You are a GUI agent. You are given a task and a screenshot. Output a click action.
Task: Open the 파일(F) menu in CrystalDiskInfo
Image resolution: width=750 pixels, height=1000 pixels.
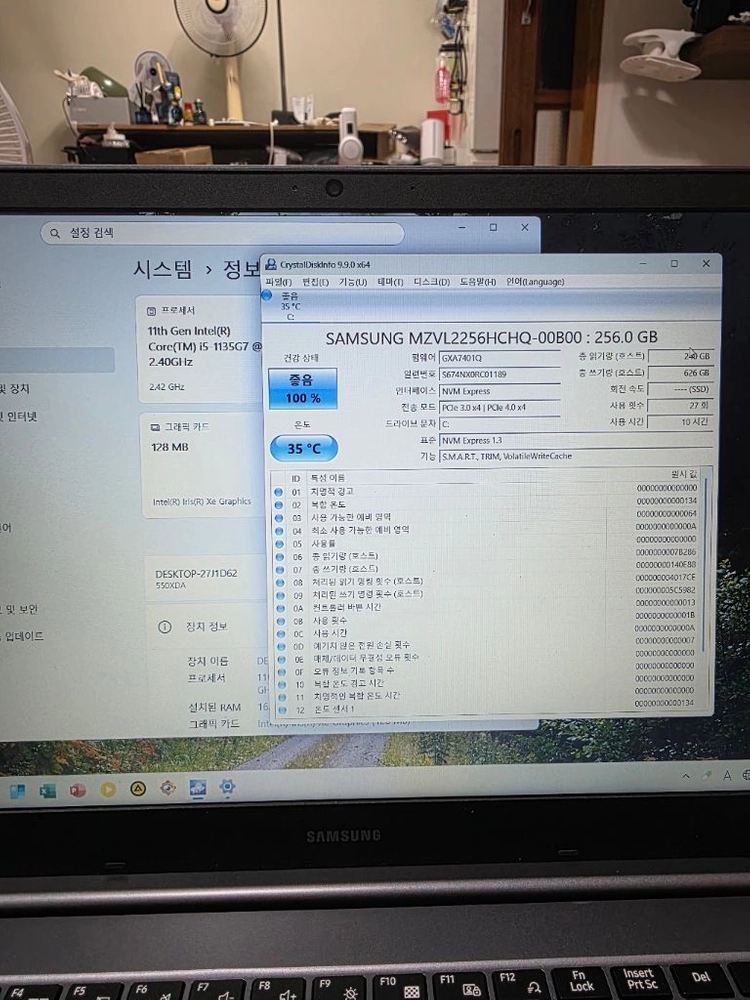click(278, 282)
